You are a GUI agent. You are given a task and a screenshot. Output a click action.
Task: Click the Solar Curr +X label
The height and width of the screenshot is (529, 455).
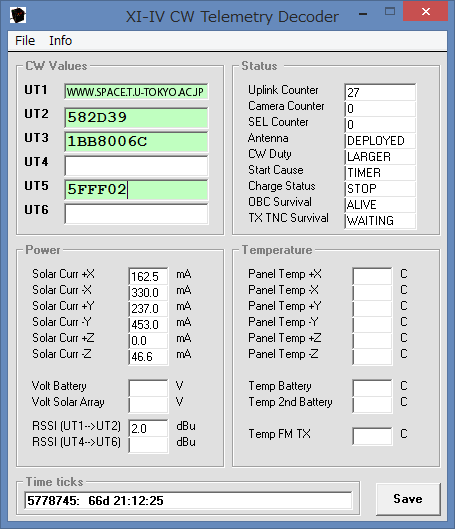(x=63, y=274)
